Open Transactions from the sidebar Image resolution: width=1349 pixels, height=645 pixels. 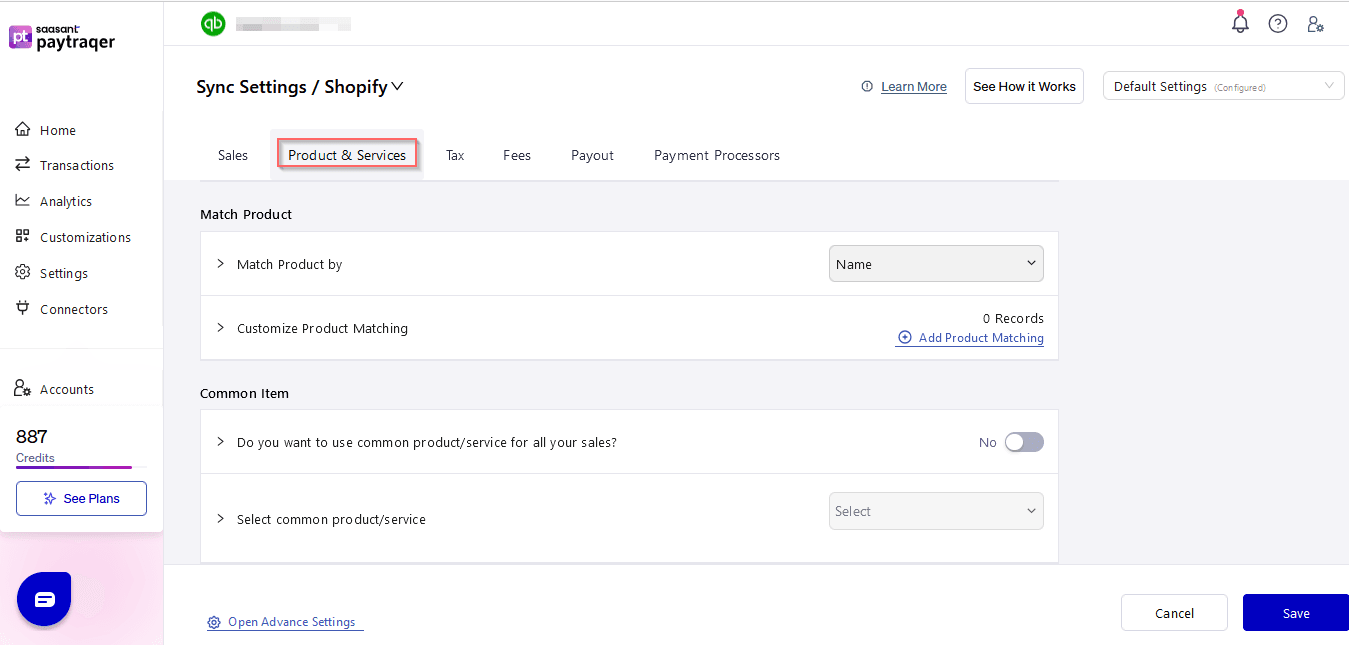click(x=76, y=165)
